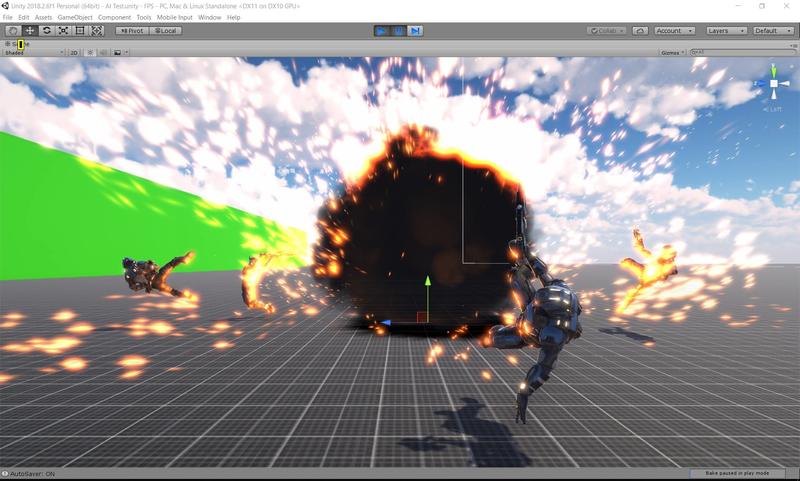Image resolution: width=800 pixels, height=481 pixels.
Task: Open the Edit menu
Action: coord(23,17)
